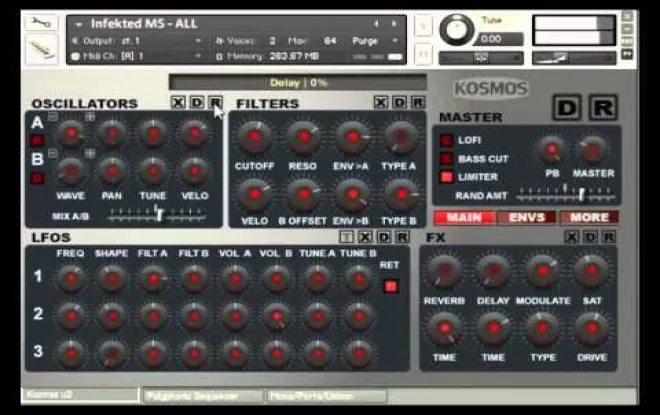Click the filter CUTOFF knob
Image resolution: width=660 pixels, height=415 pixels.
[x=254, y=137]
